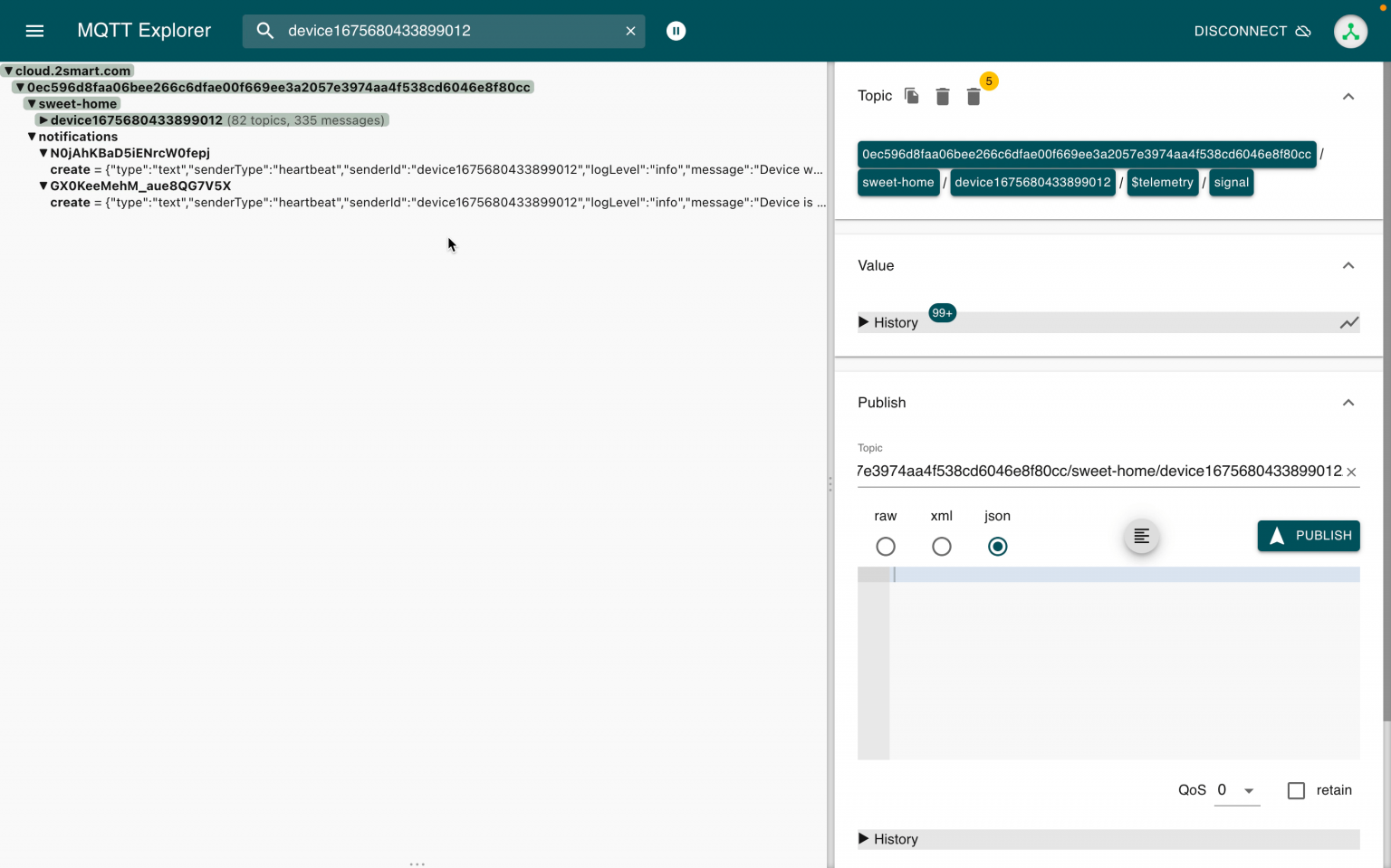Click the trash icon with badge 5
Screen dimensions: 1391x868
(x=974, y=96)
